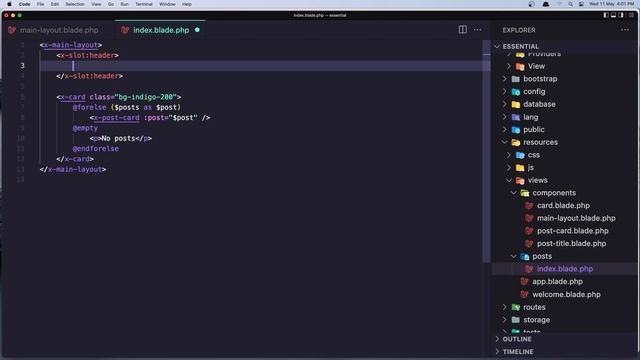The width and height of the screenshot is (640, 360).
Task: Click the date and time in menu bar
Action: click(x=611, y=4)
